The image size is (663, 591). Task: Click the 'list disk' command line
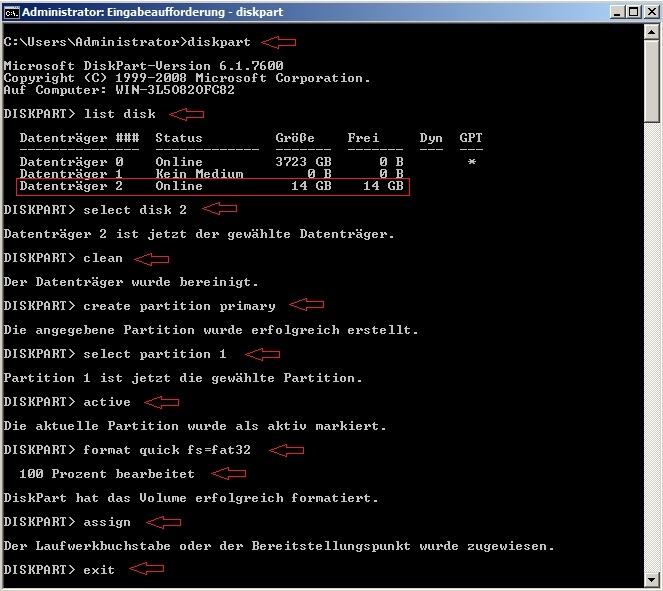[x=80, y=114]
